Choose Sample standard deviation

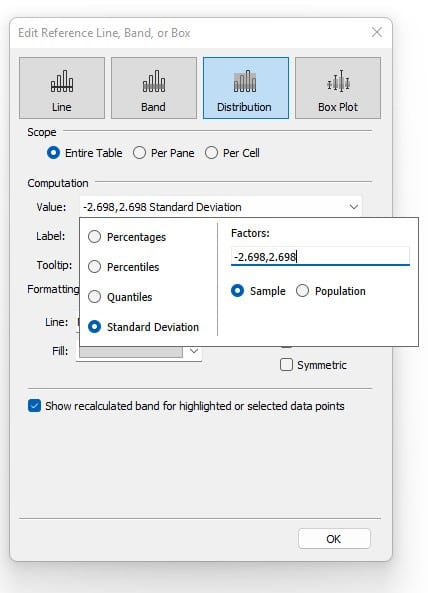(237, 291)
